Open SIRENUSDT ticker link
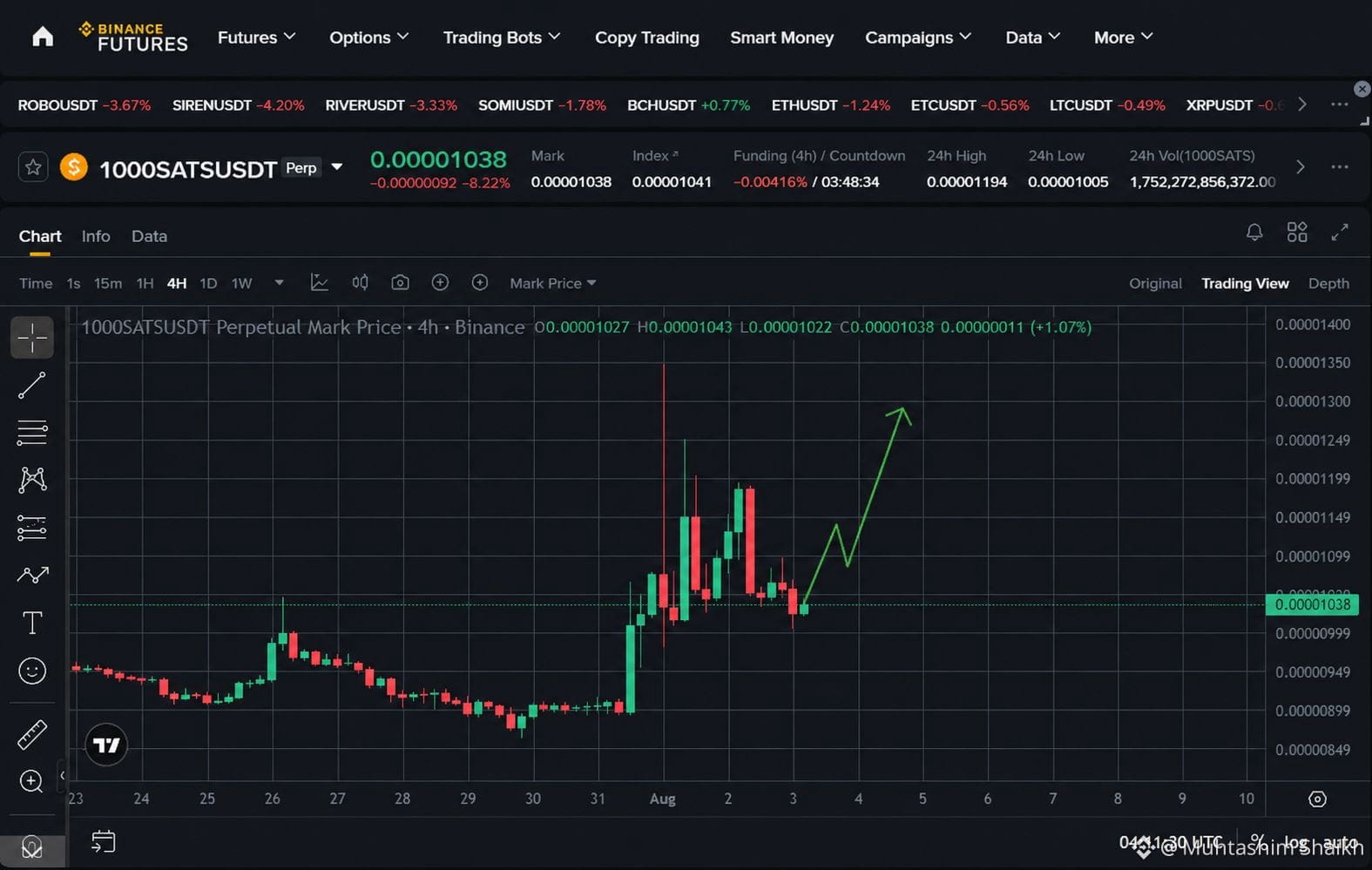Image resolution: width=1372 pixels, height=870 pixels. click(239, 105)
